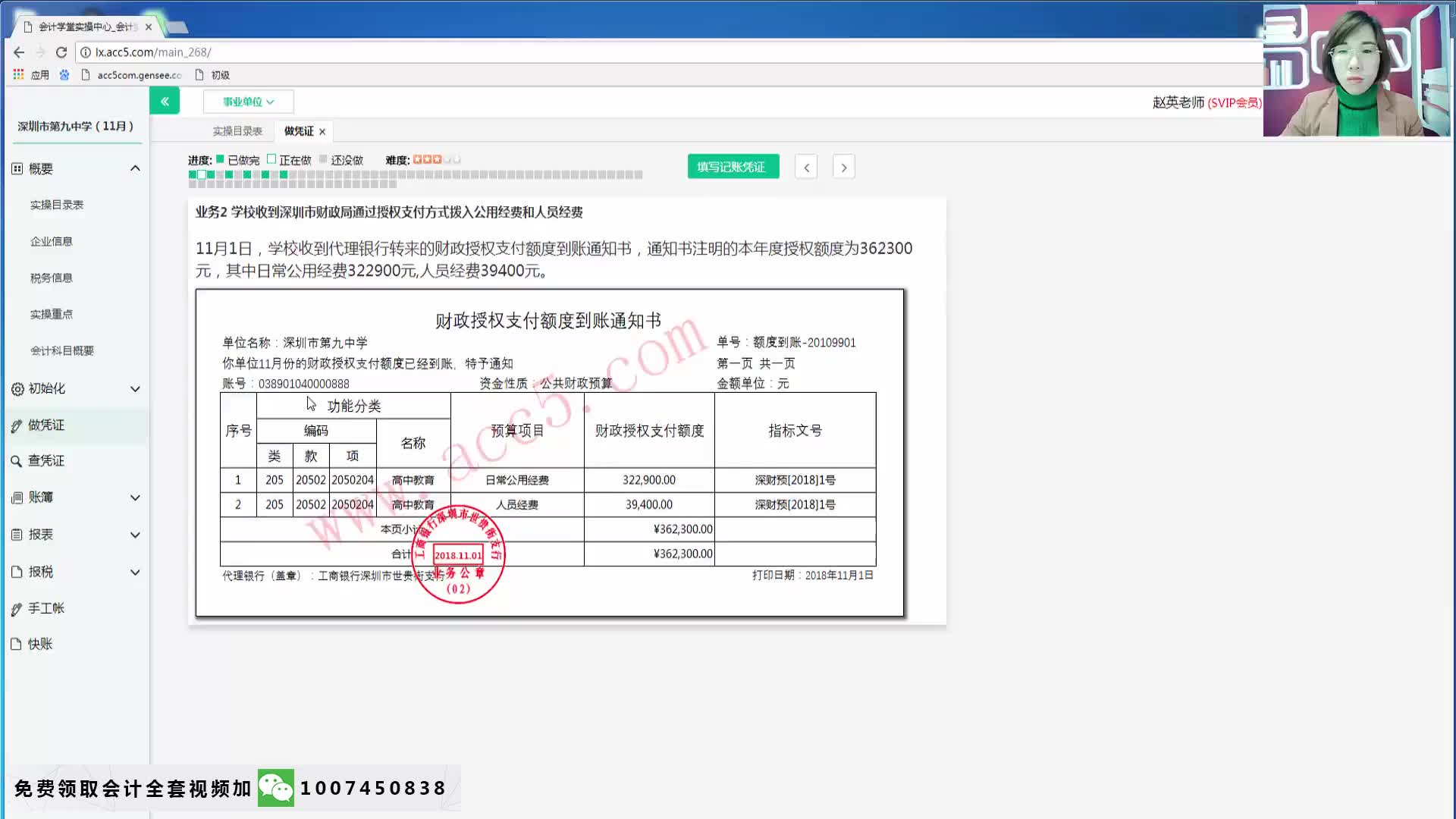Check the 正在做 progress checkbox
Image resolution: width=1456 pixels, height=819 pixels.
pyautogui.click(x=271, y=159)
